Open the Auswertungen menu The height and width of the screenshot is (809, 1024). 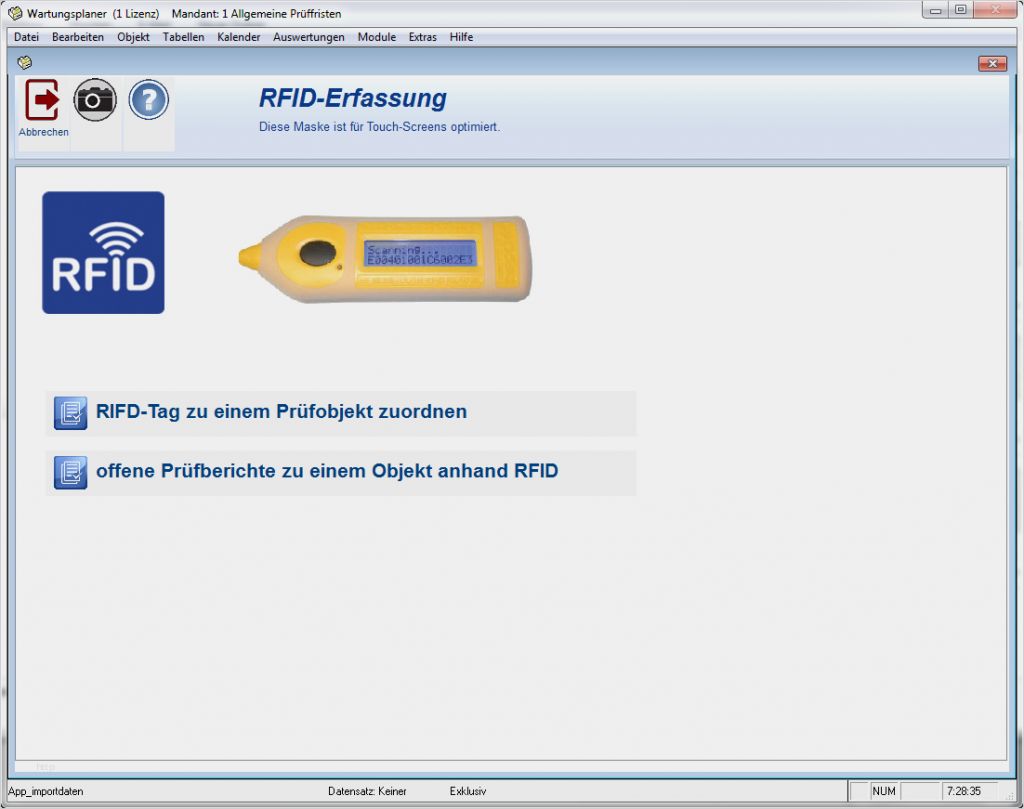tap(308, 37)
